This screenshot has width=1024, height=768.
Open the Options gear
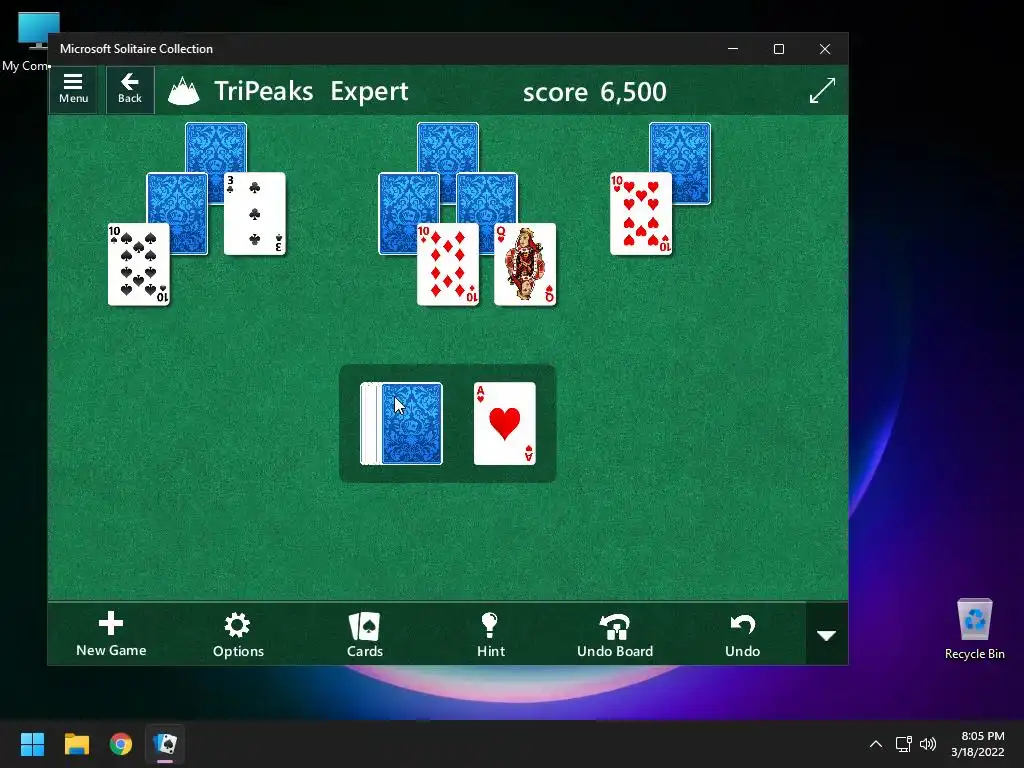pos(238,633)
